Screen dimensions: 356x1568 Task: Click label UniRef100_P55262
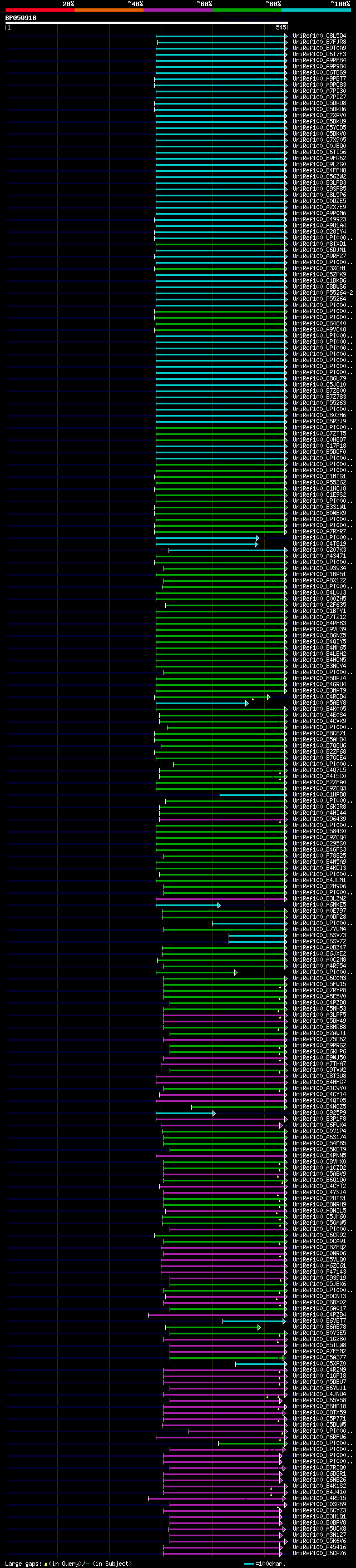point(319,483)
